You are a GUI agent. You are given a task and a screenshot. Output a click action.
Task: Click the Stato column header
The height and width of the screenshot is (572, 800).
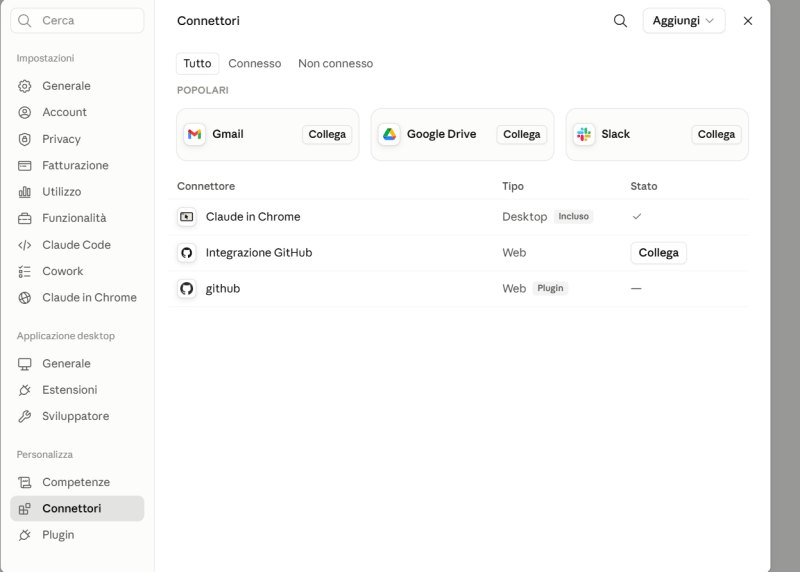tap(643, 186)
